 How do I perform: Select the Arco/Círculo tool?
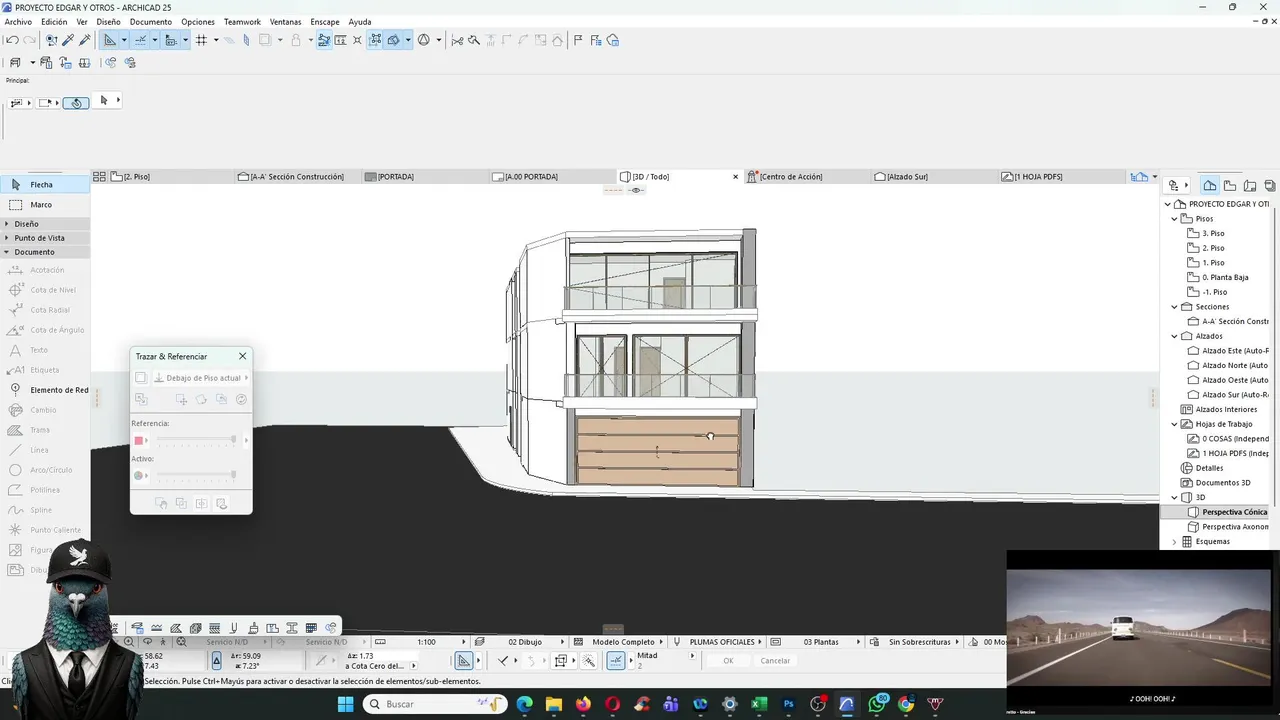point(45,470)
